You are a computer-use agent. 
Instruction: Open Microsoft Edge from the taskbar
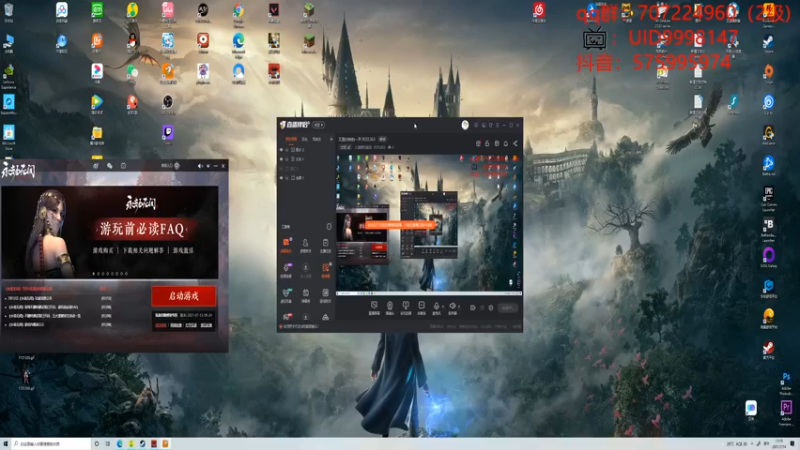pos(119,444)
